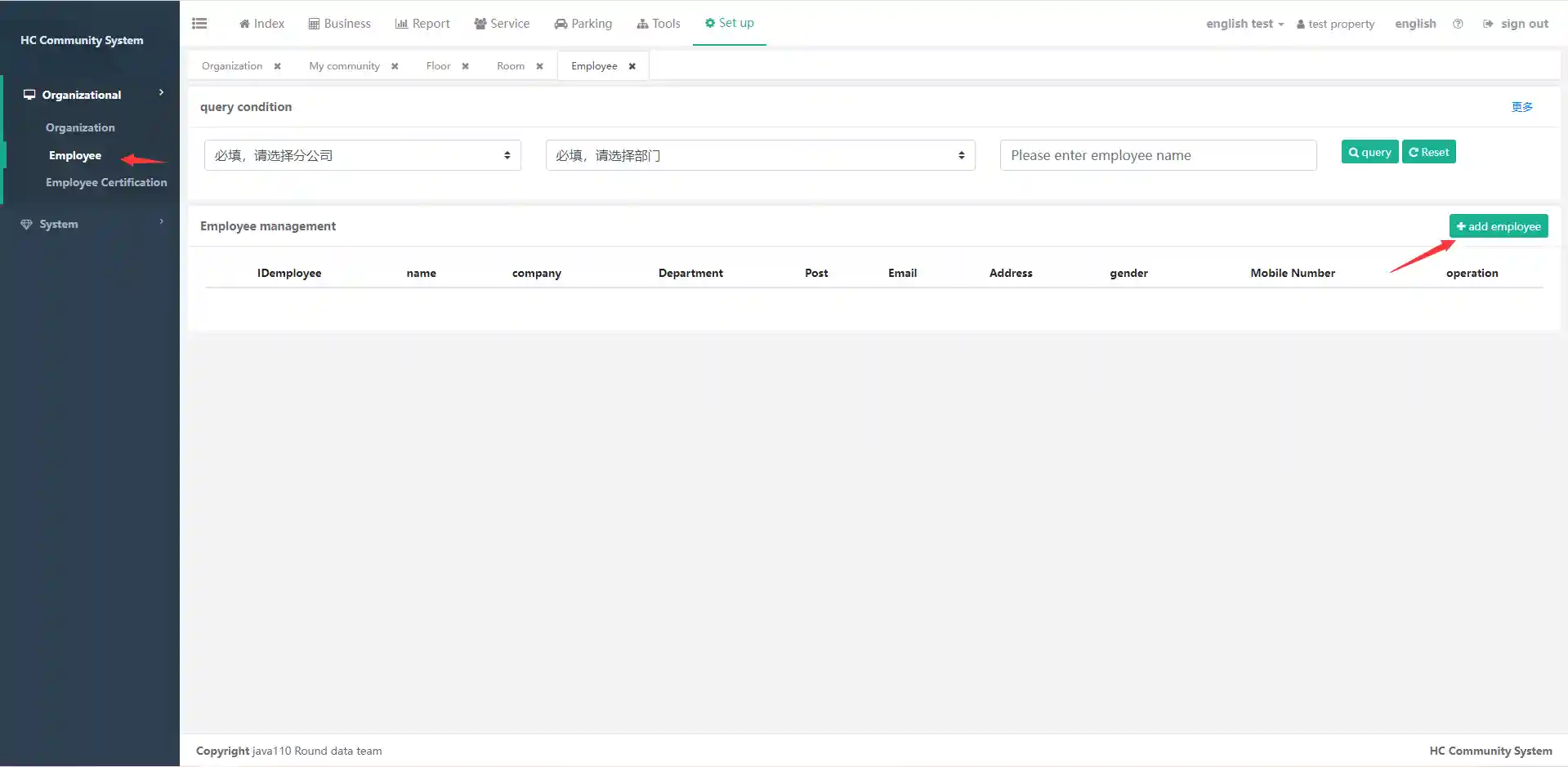Click the help question mark icon
Image resolution: width=1568 pixels, height=767 pixels.
click(1458, 24)
